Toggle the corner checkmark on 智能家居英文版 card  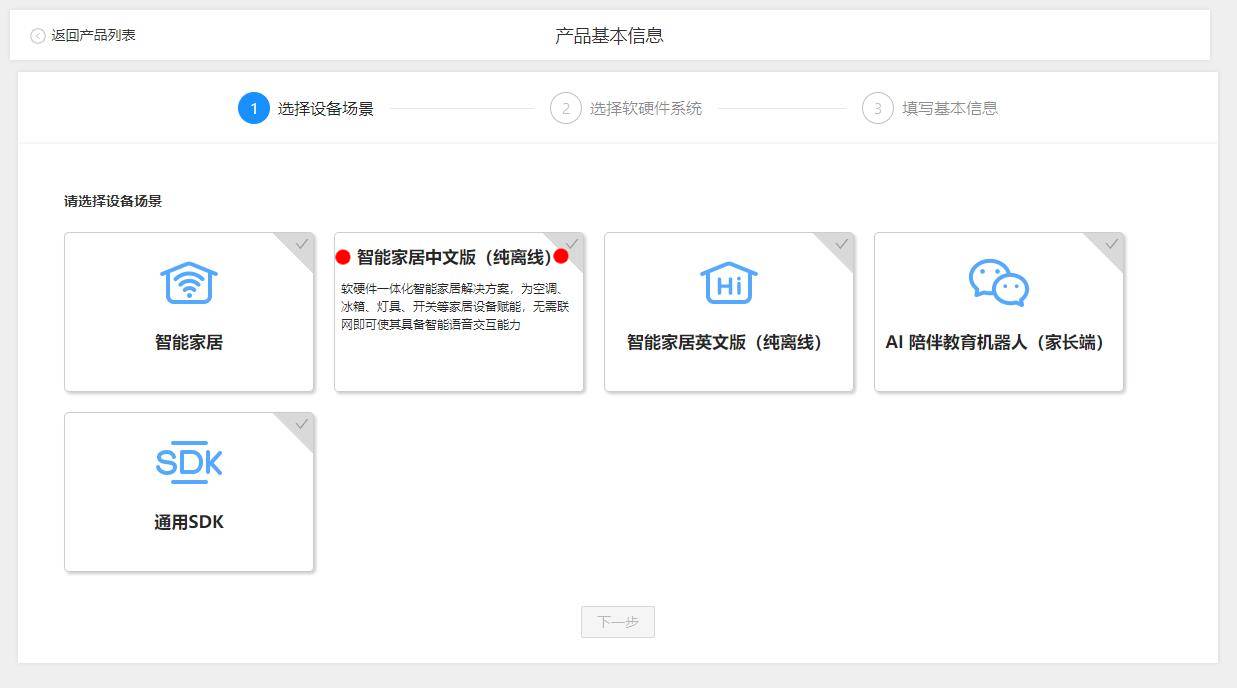point(841,244)
